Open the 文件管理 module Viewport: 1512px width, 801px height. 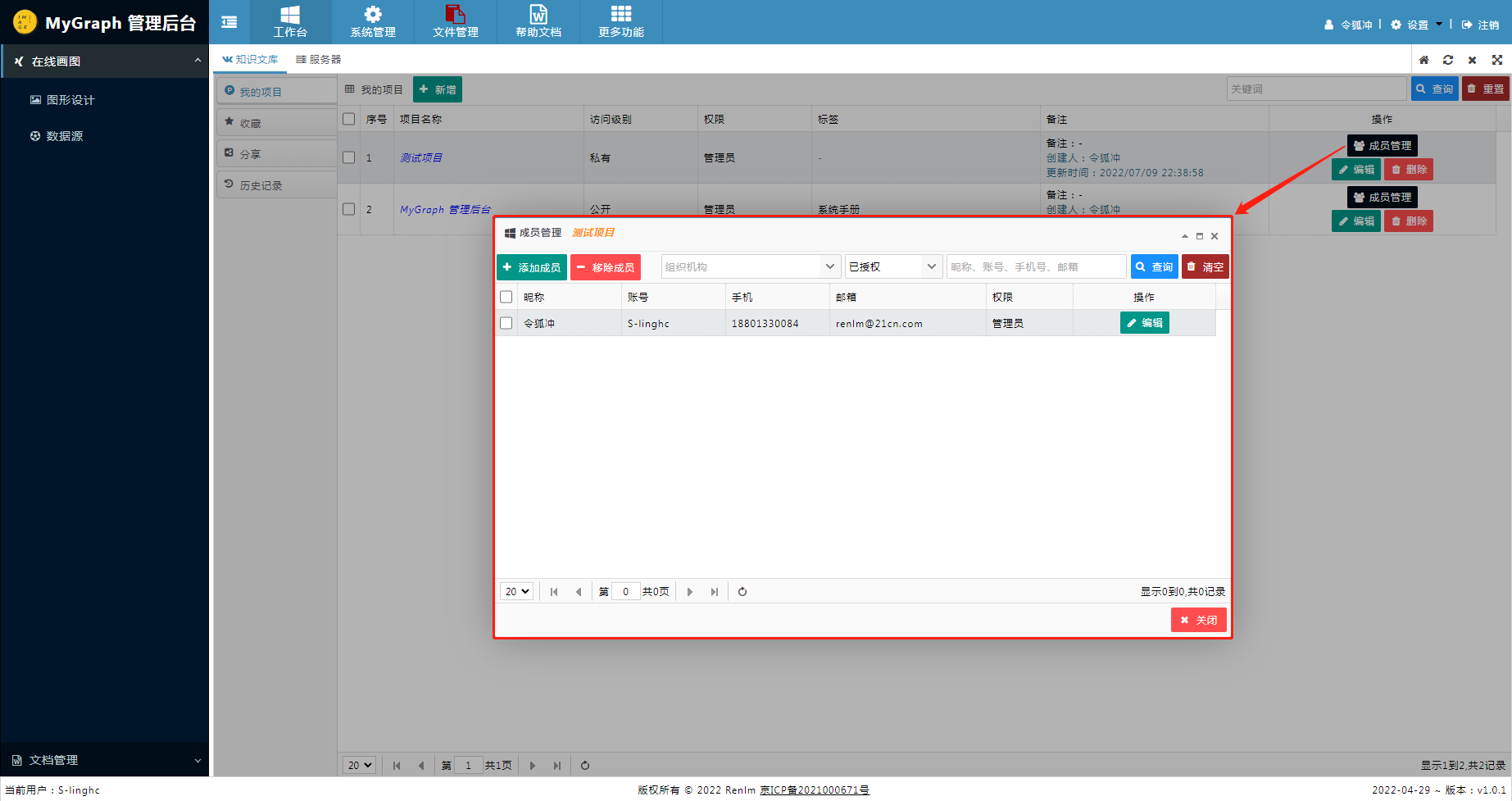click(x=456, y=22)
